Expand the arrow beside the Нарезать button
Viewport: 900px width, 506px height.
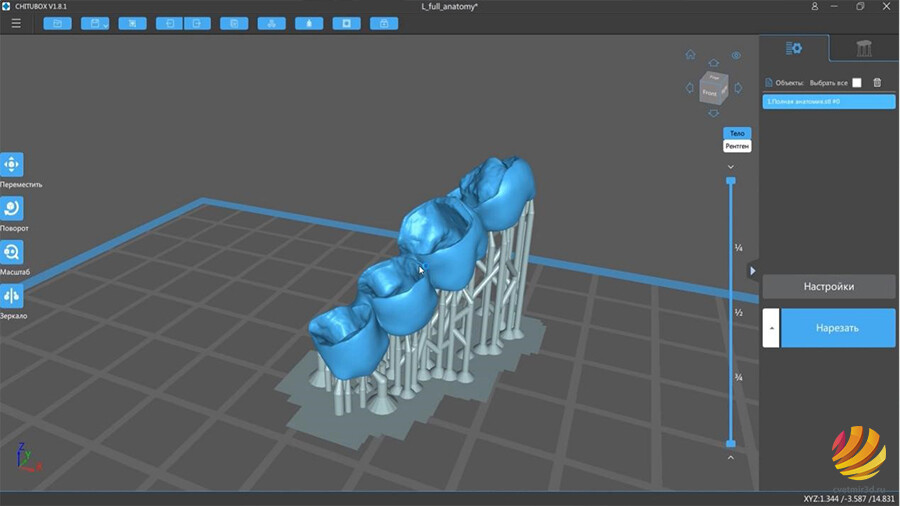[x=771, y=328]
